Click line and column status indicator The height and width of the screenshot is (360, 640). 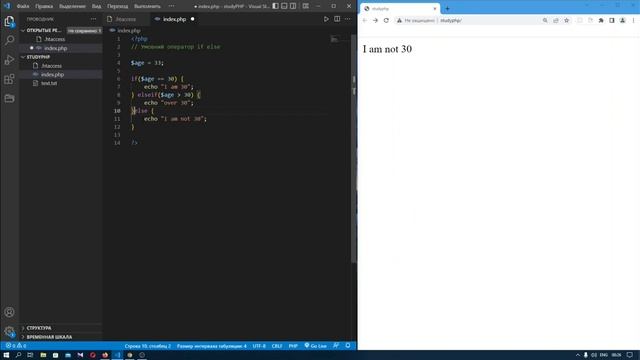point(148,346)
